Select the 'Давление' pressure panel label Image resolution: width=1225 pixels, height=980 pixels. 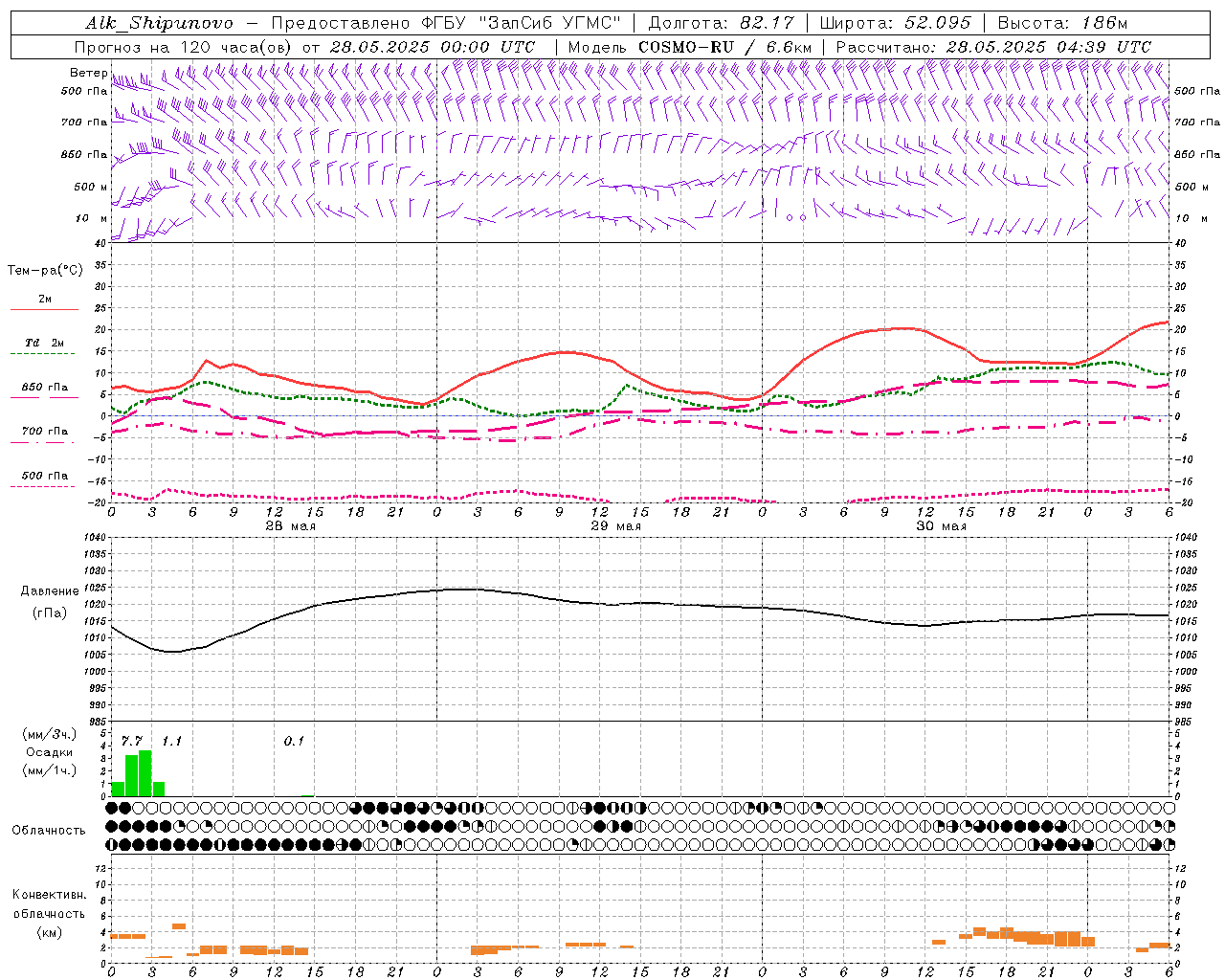(50, 591)
